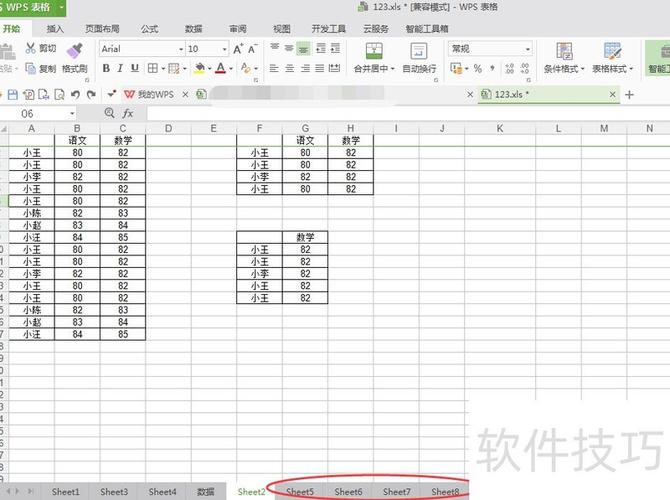This screenshot has width=670, height=500.
Task: Click cell containing 小陈 in row 7
Action: pyautogui.click(x=32, y=213)
